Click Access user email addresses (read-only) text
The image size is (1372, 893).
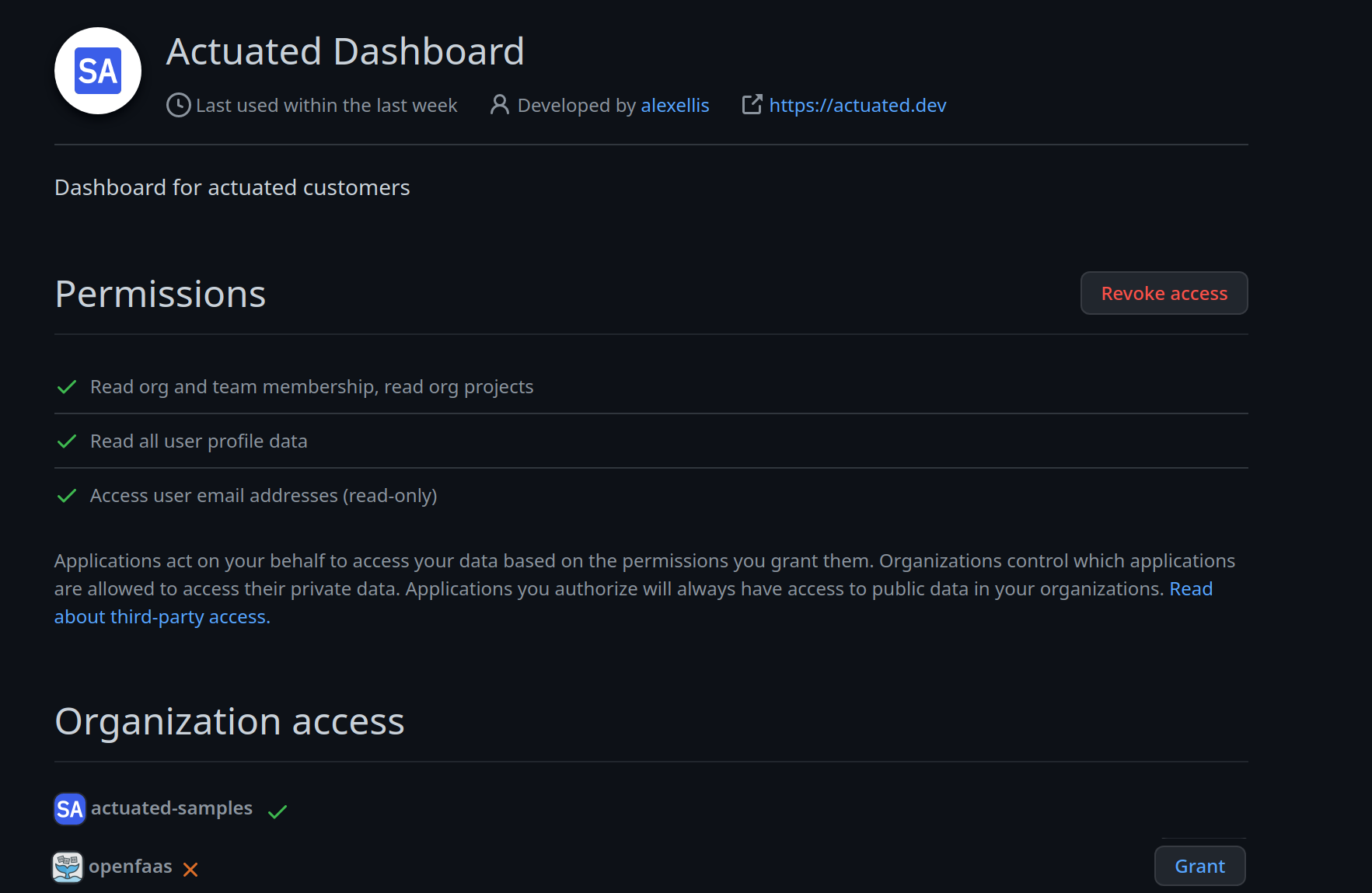[264, 496]
